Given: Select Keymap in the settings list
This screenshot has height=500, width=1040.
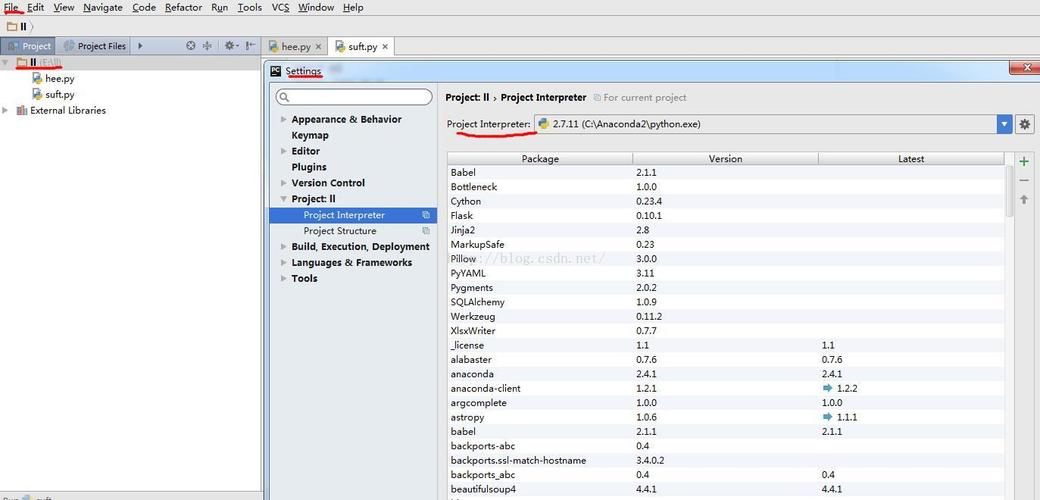Looking at the screenshot, I should pyautogui.click(x=310, y=135).
